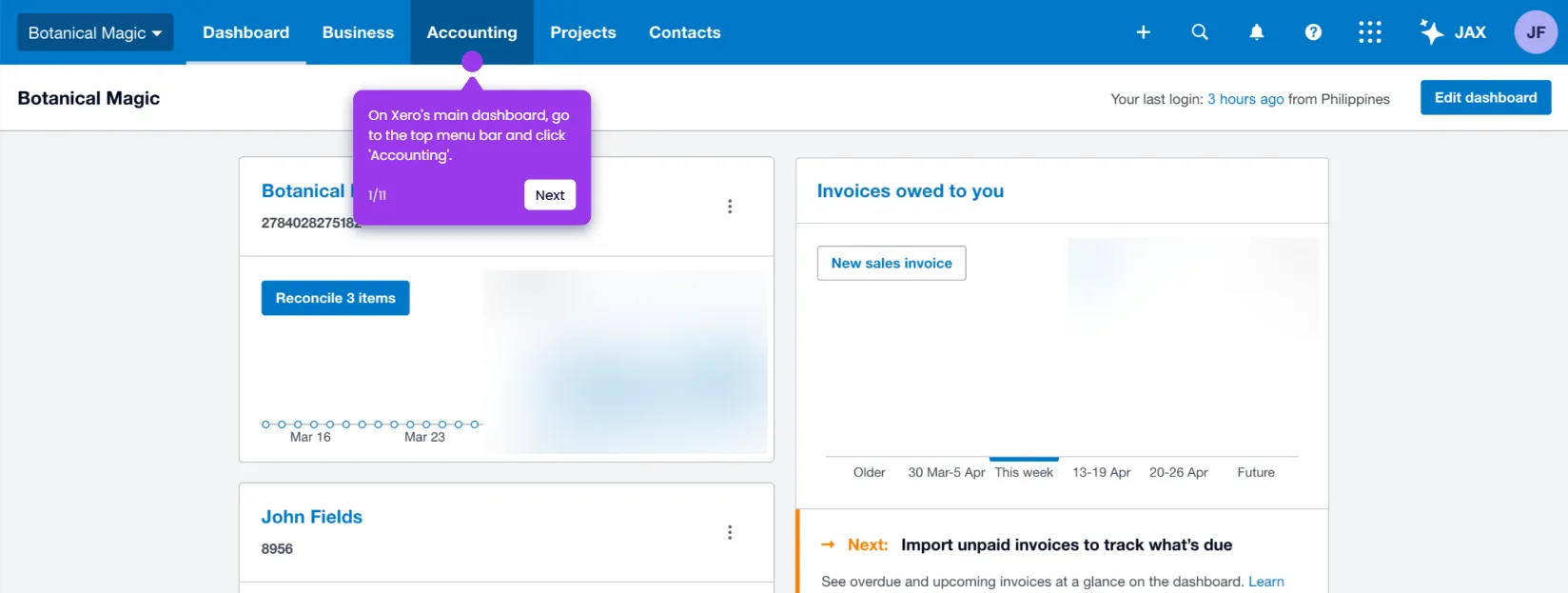Image resolution: width=1568 pixels, height=593 pixels.
Task: Click the Learn link about importing invoices
Action: [x=1265, y=582]
